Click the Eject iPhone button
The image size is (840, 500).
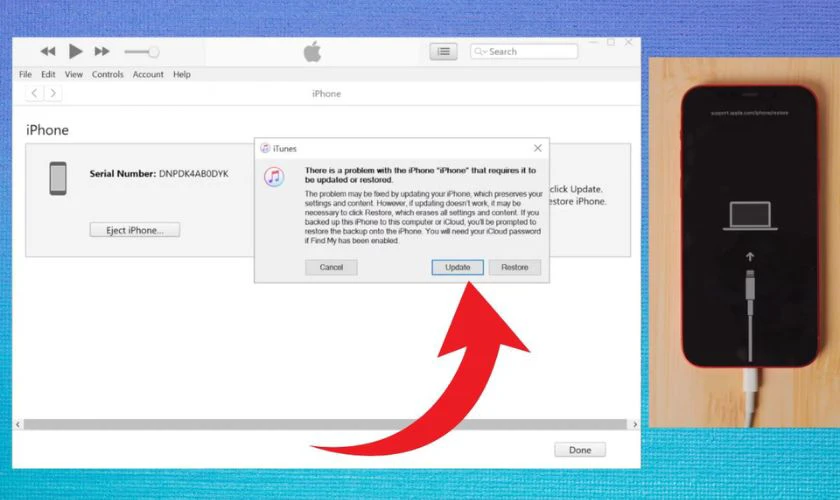tap(134, 230)
